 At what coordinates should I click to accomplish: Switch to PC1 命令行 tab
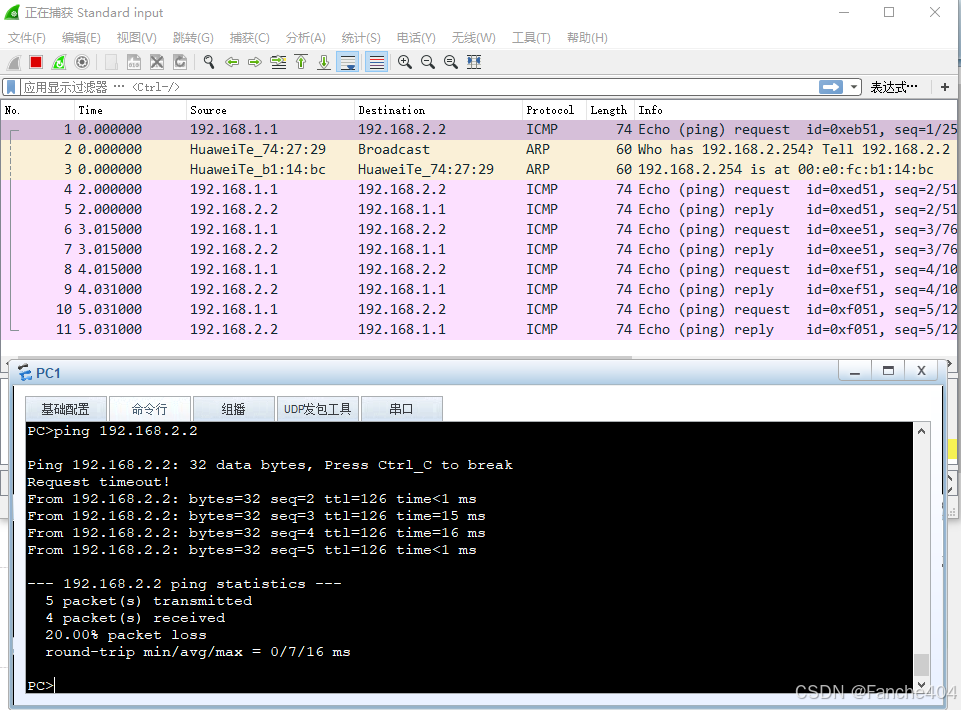(150, 409)
